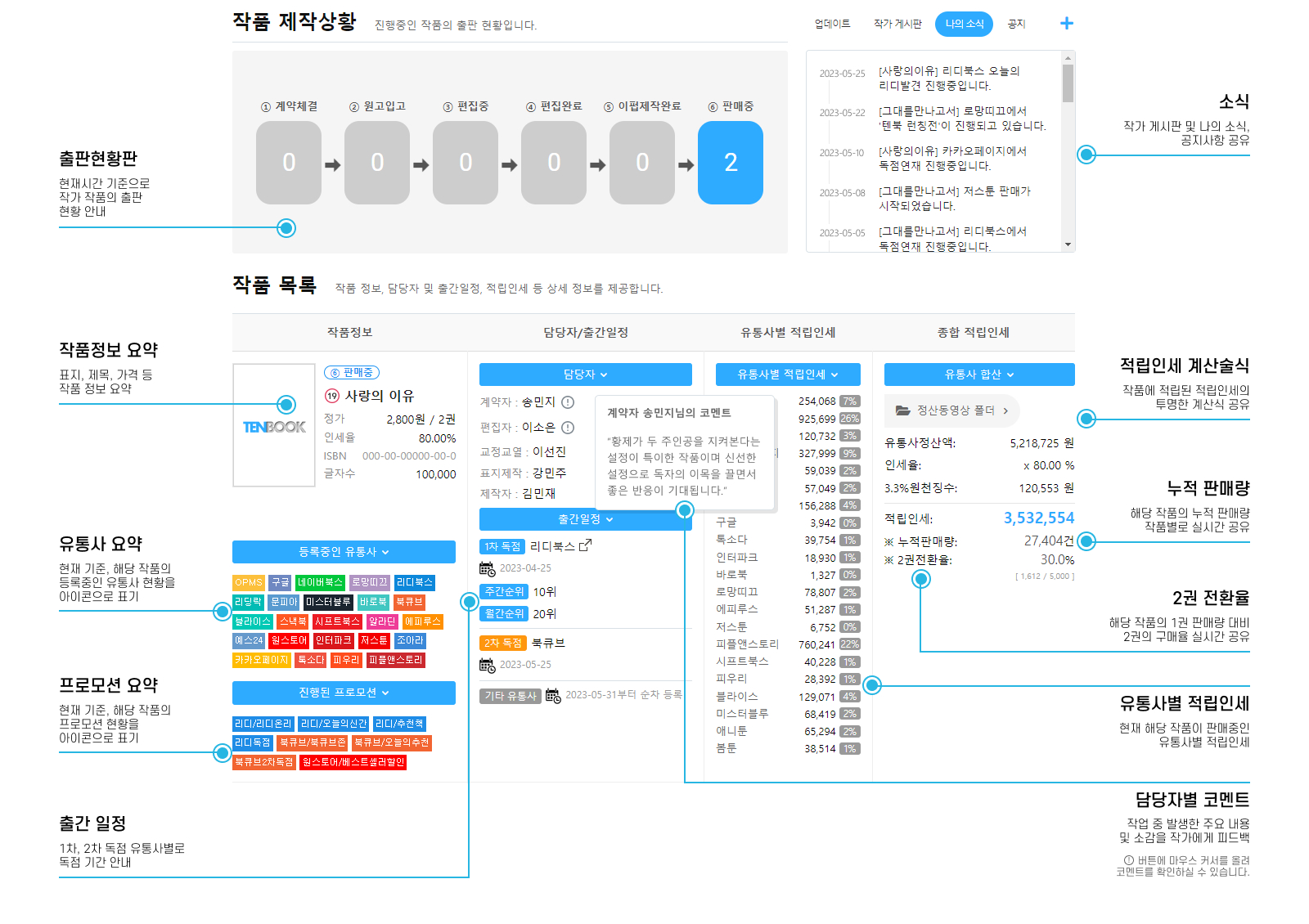Click the ⑥ 판매중 status pill above the title
Viewport: 1309px width, 924px height.
click(352, 373)
